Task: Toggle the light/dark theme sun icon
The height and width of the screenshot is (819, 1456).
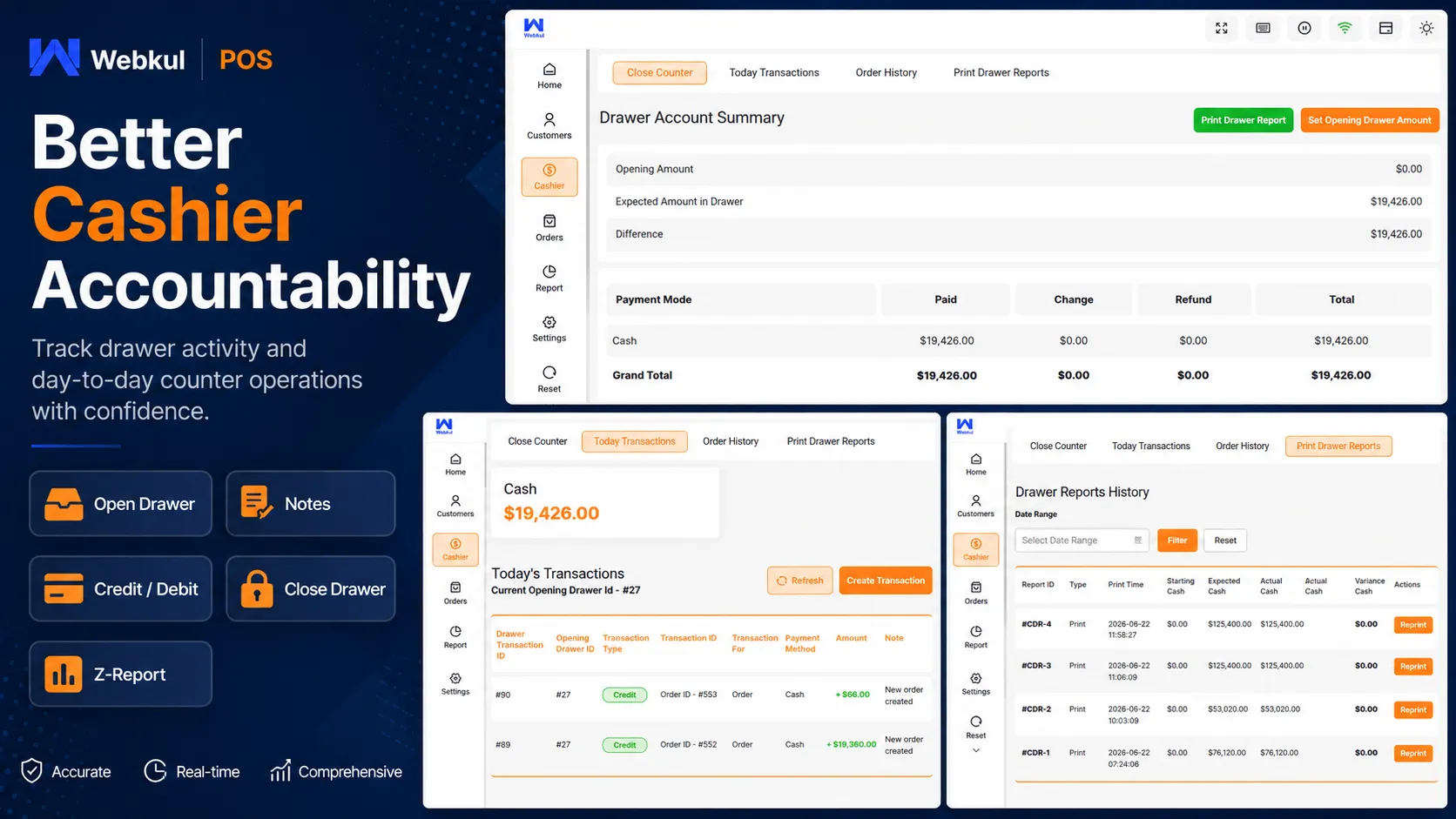Action: (x=1426, y=28)
